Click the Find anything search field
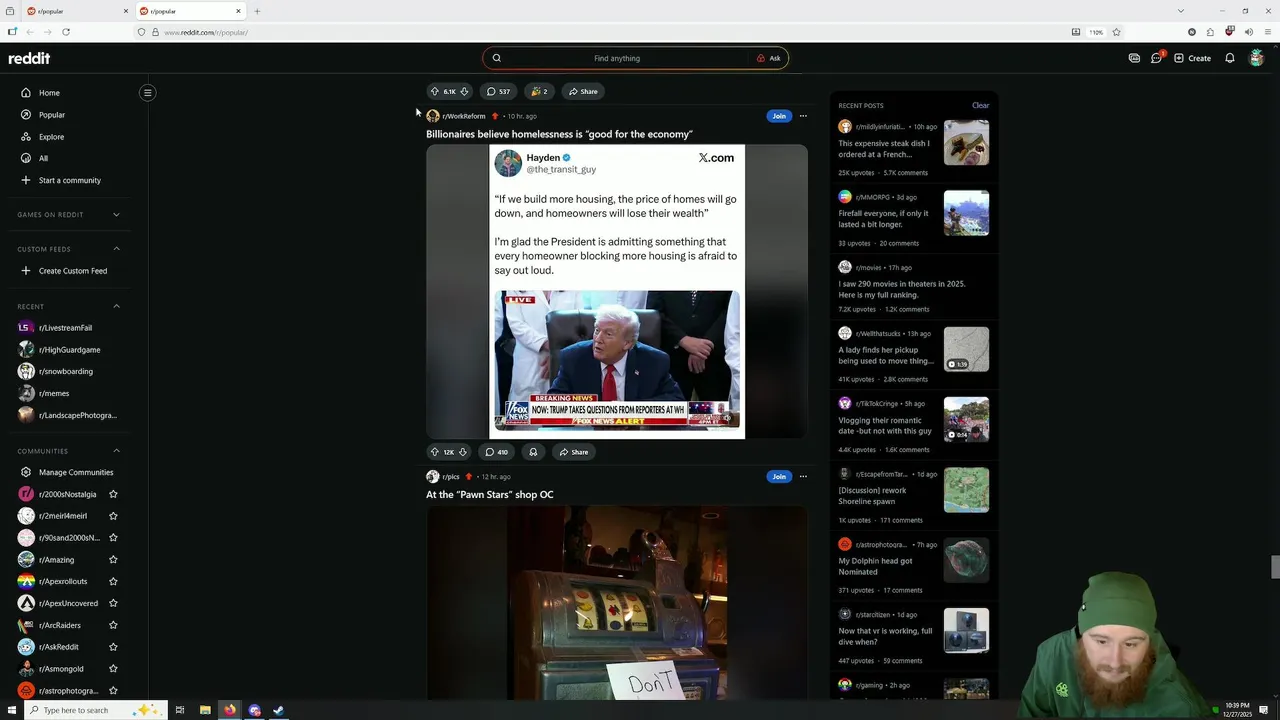Image resolution: width=1280 pixels, height=720 pixels. pos(616,58)
